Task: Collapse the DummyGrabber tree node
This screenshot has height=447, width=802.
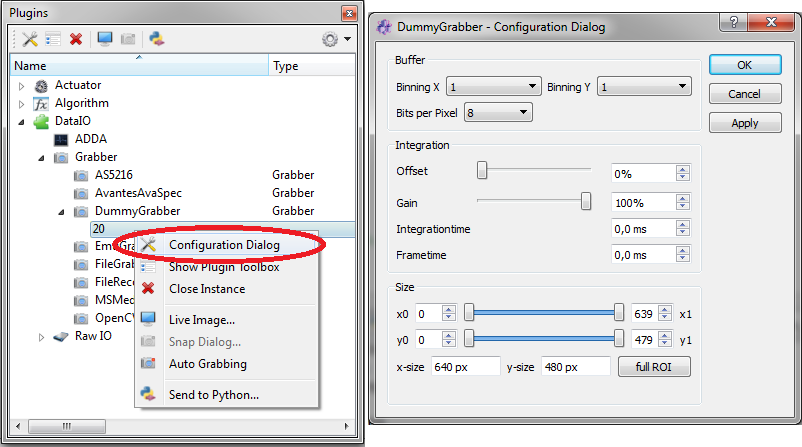Action: [61, 212]
